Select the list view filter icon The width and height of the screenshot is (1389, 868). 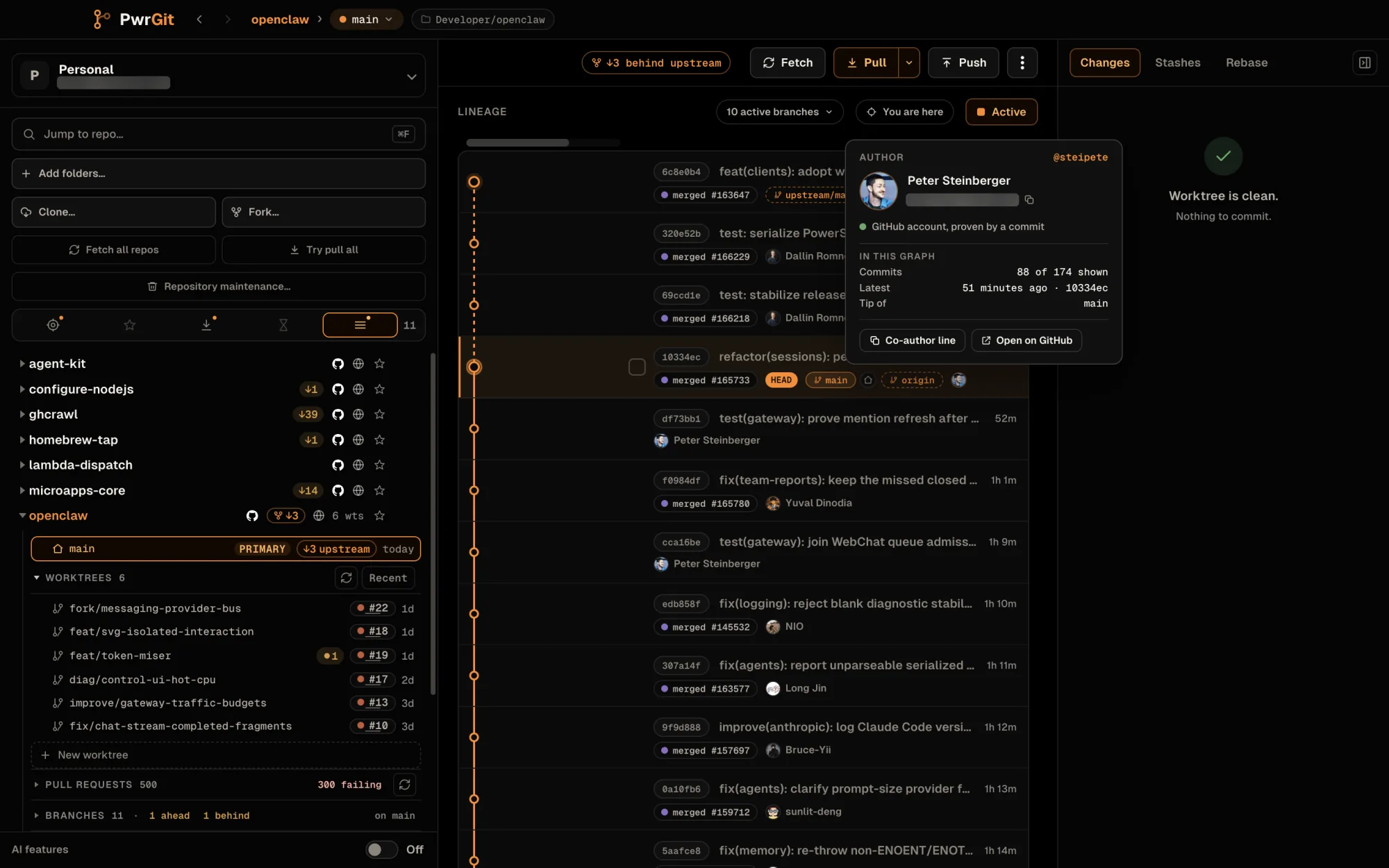point(360,325)
